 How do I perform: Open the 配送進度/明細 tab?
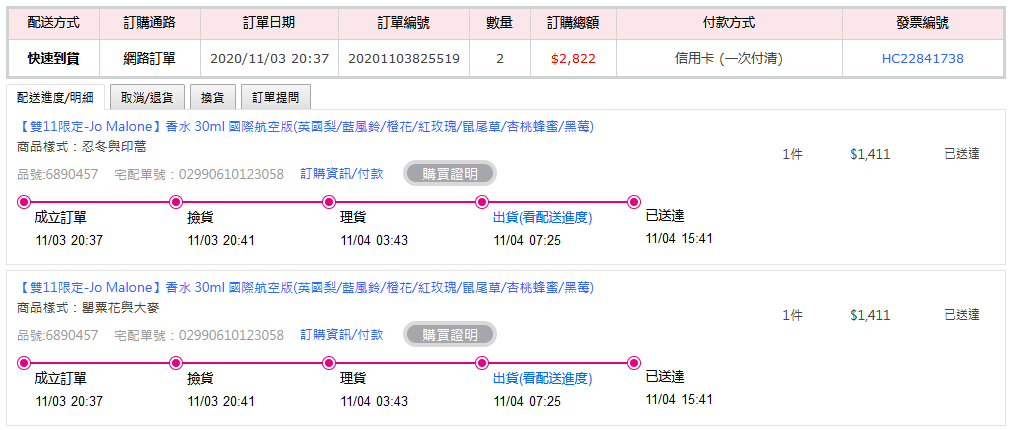(55, 97)
